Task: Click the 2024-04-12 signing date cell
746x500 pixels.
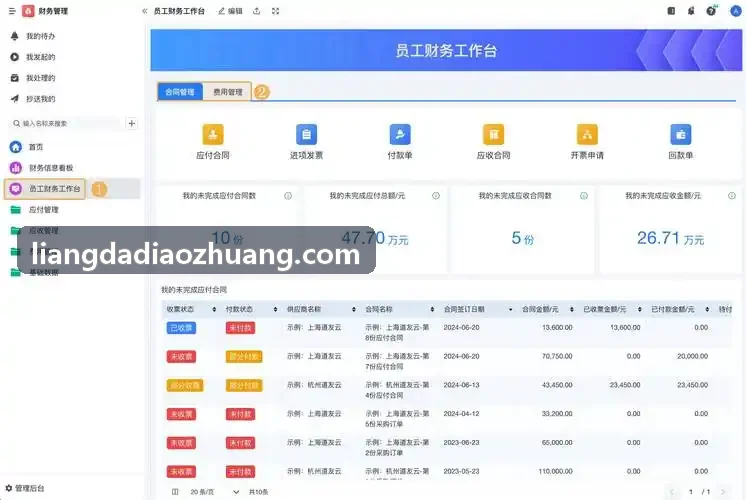Action: pyautogui.click(x=461, y=414)
